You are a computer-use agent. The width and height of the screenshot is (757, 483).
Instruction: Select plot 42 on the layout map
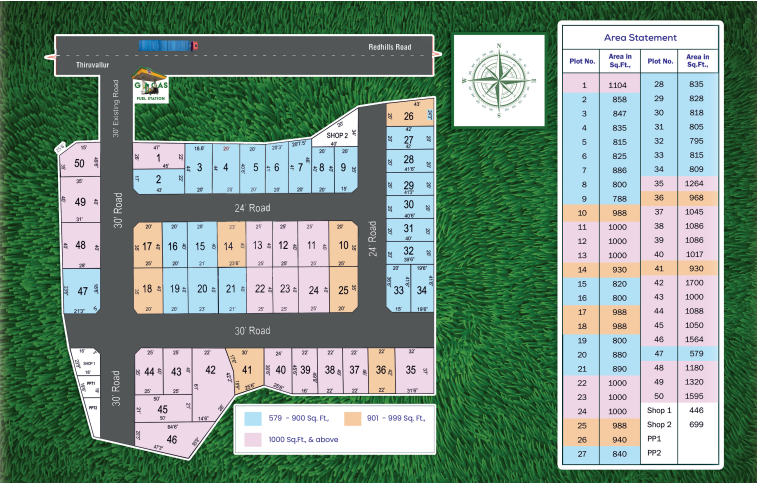[x=210, y=371]
